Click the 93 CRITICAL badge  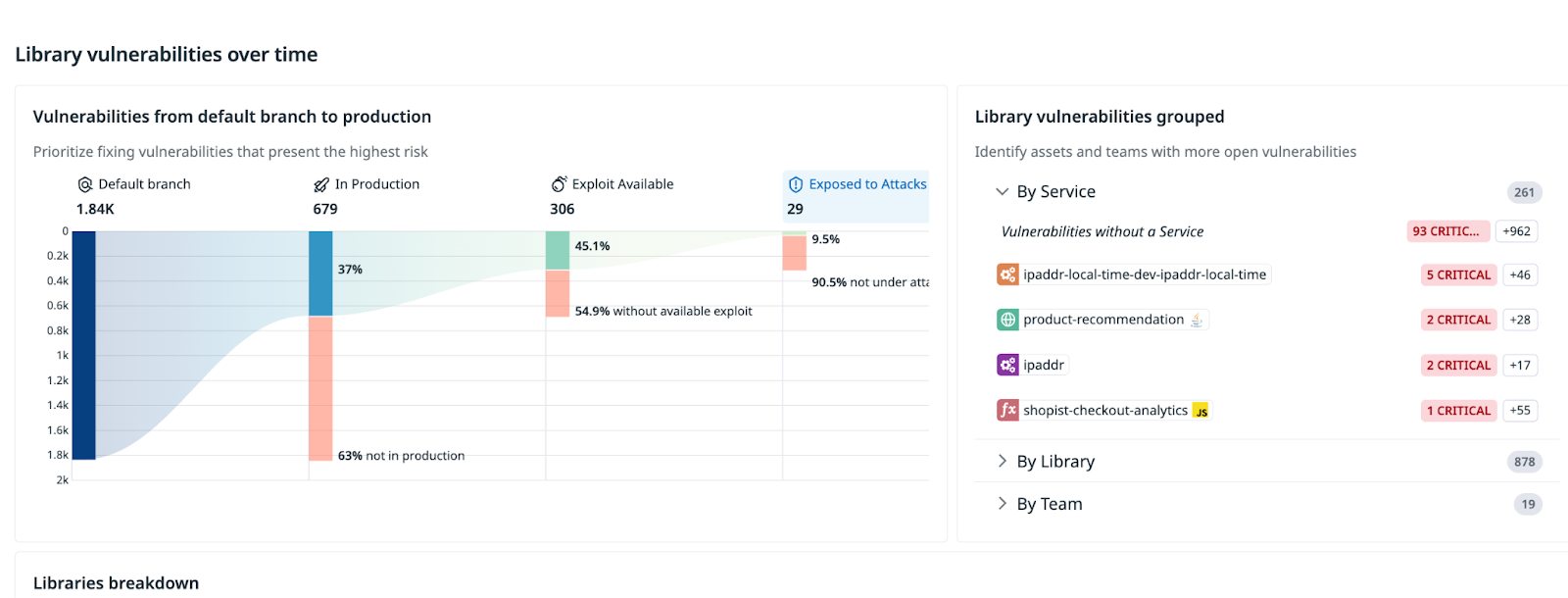(x=1447, y=231)
